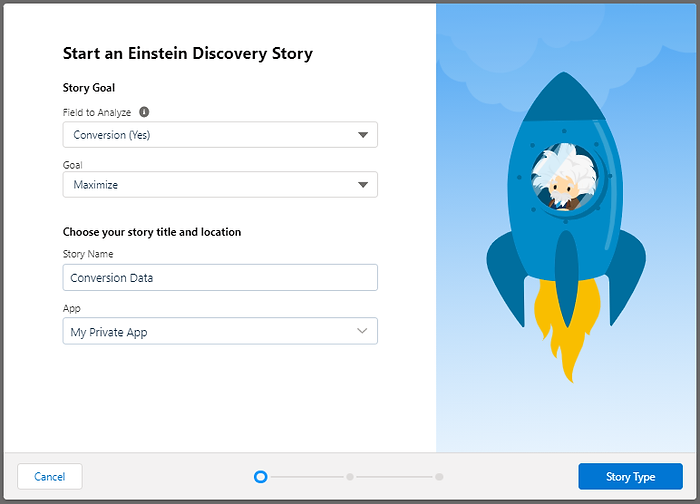Open the Field to Analyze dropdown

pos(220,135)
